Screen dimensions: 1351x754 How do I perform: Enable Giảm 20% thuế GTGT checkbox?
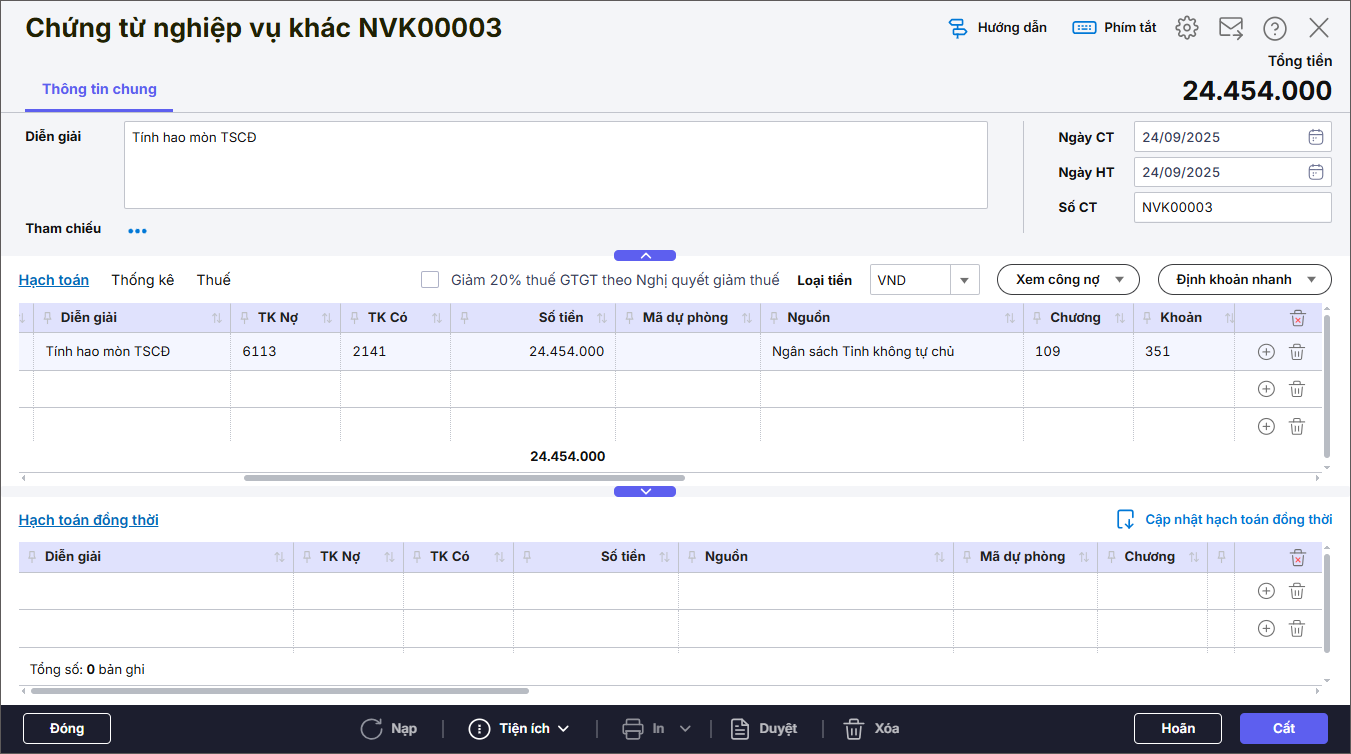(430, 280)
